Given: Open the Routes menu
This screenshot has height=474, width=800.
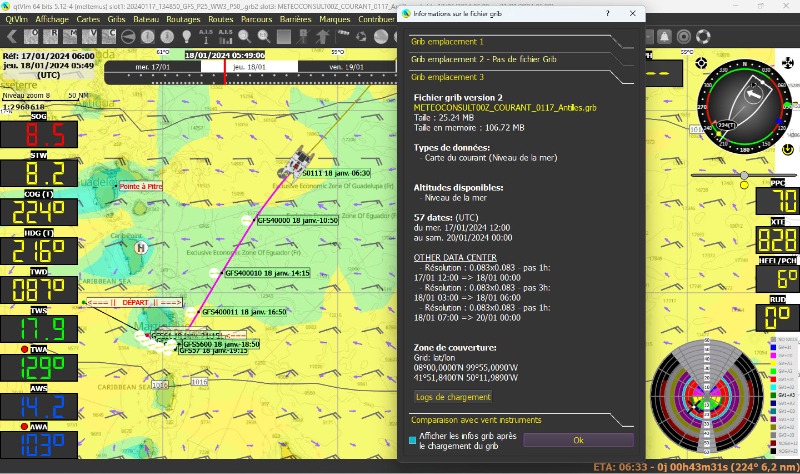Looking at the screenshot, I should click(221, 19).
